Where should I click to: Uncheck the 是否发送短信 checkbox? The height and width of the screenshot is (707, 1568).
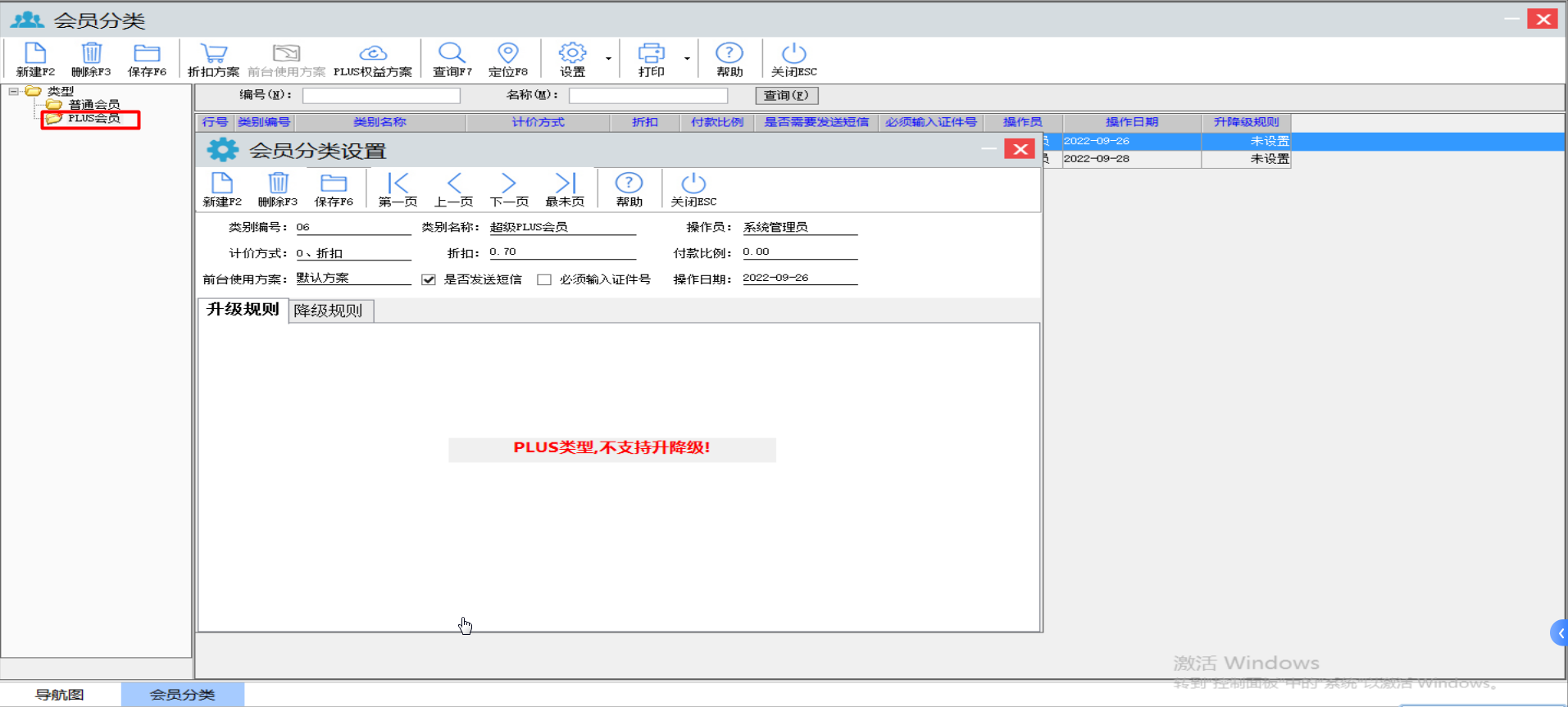[429, 279]
